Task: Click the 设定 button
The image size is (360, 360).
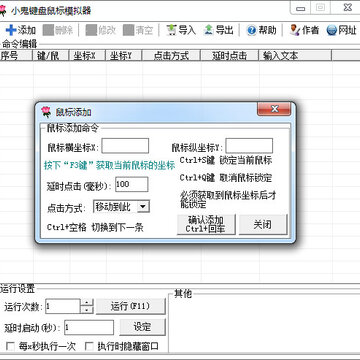Action: coord(142,327)
